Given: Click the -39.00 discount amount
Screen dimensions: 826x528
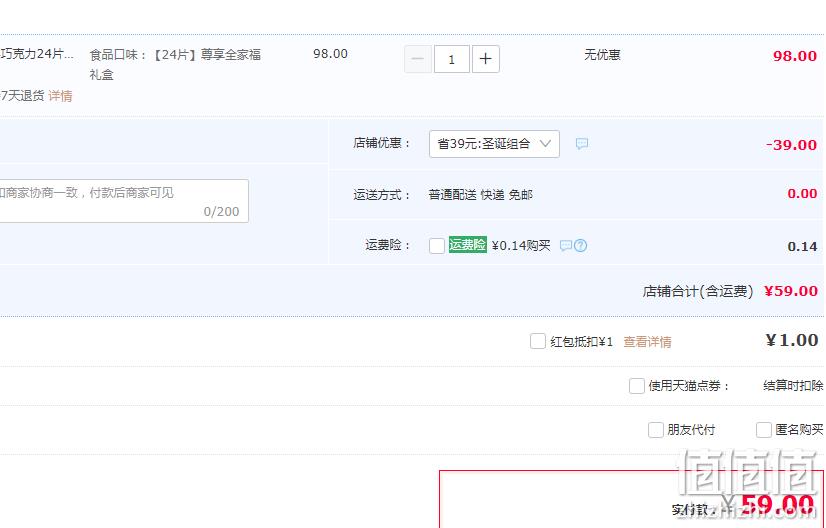Looking at the screenshot, I should [x=791, y=145].
